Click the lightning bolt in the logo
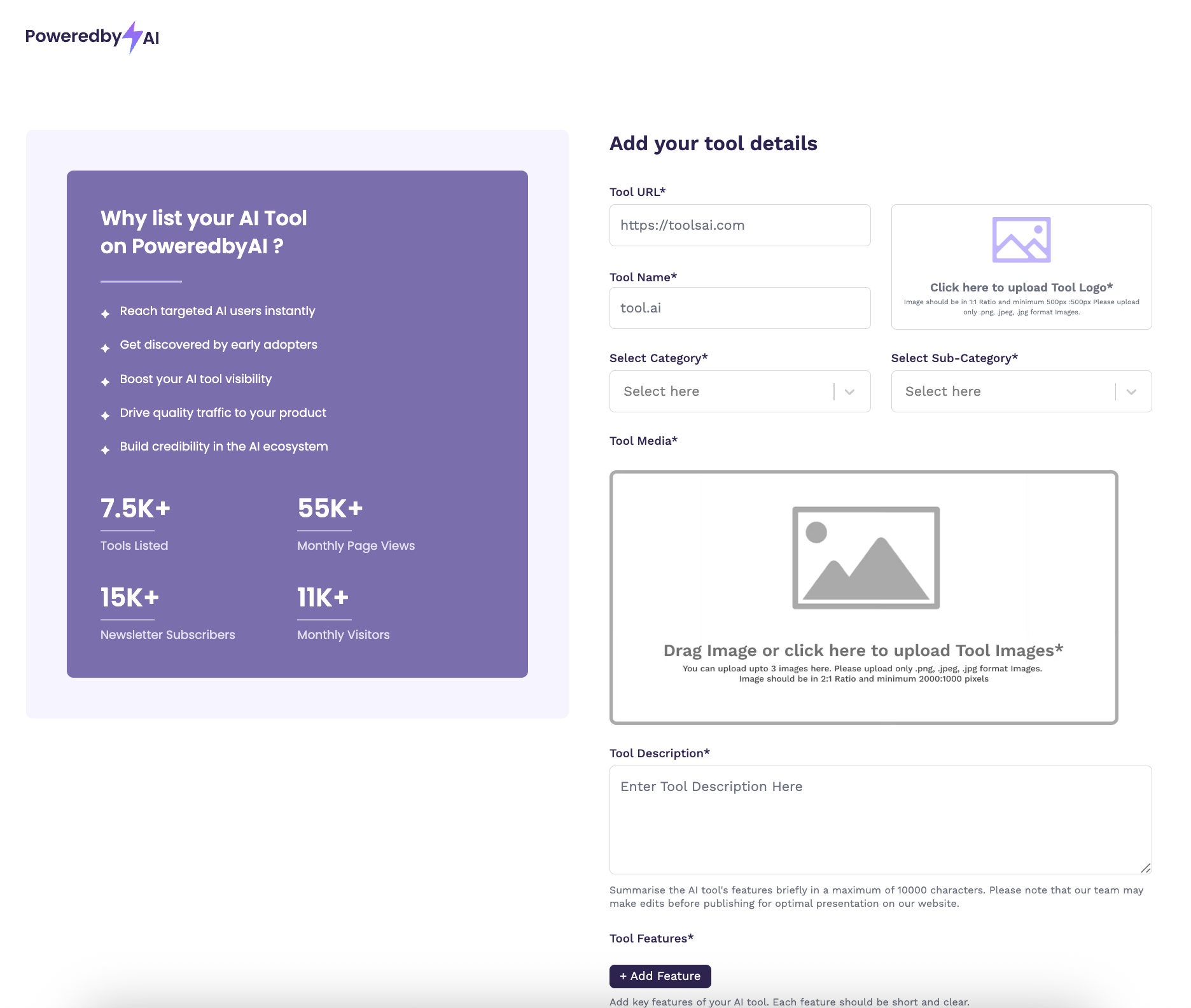The image size is (1191, 1008). click(132, 37)
